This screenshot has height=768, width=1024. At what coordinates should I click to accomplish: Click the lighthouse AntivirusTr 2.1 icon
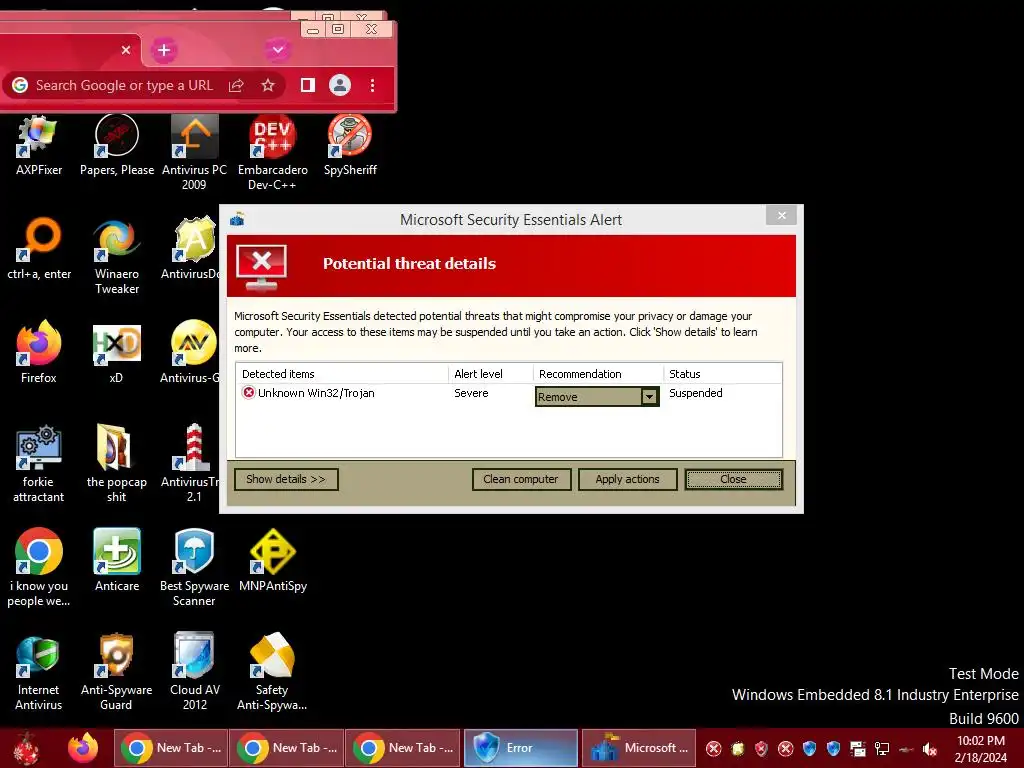pos(190,464)
